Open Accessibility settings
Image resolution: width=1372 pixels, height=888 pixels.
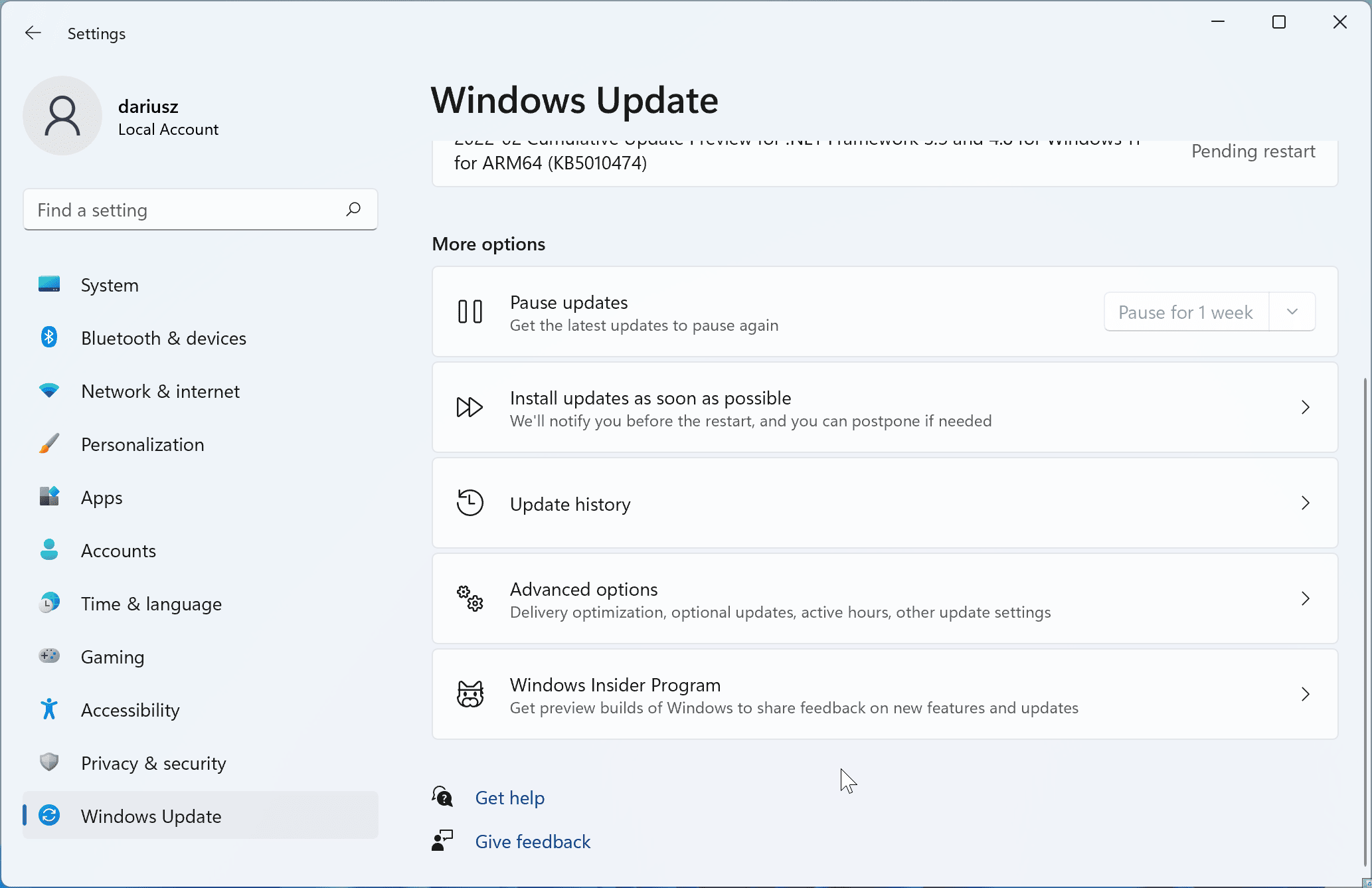point(201,709)
